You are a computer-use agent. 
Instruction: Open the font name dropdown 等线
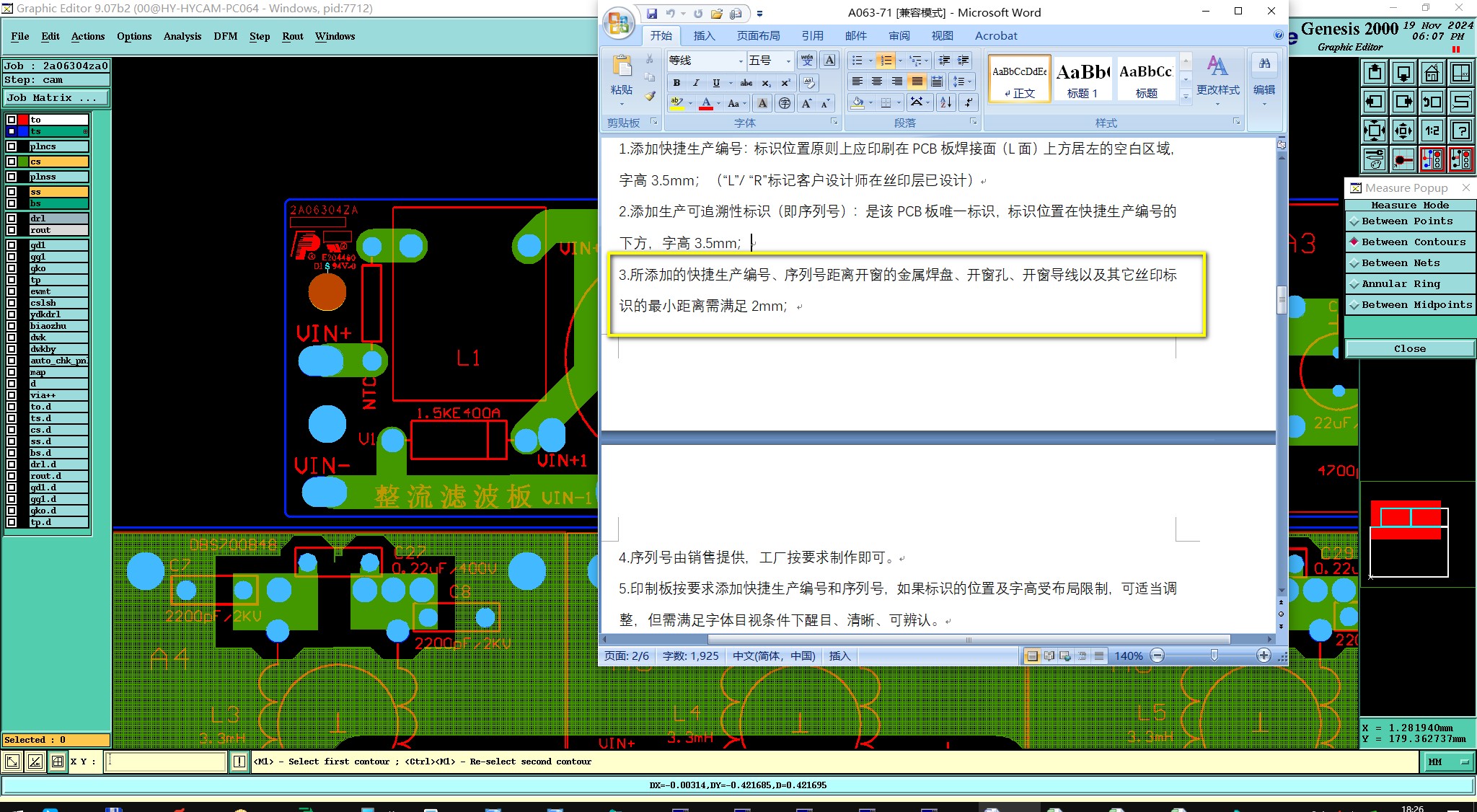pyautogui.click(x=740, y=61)
